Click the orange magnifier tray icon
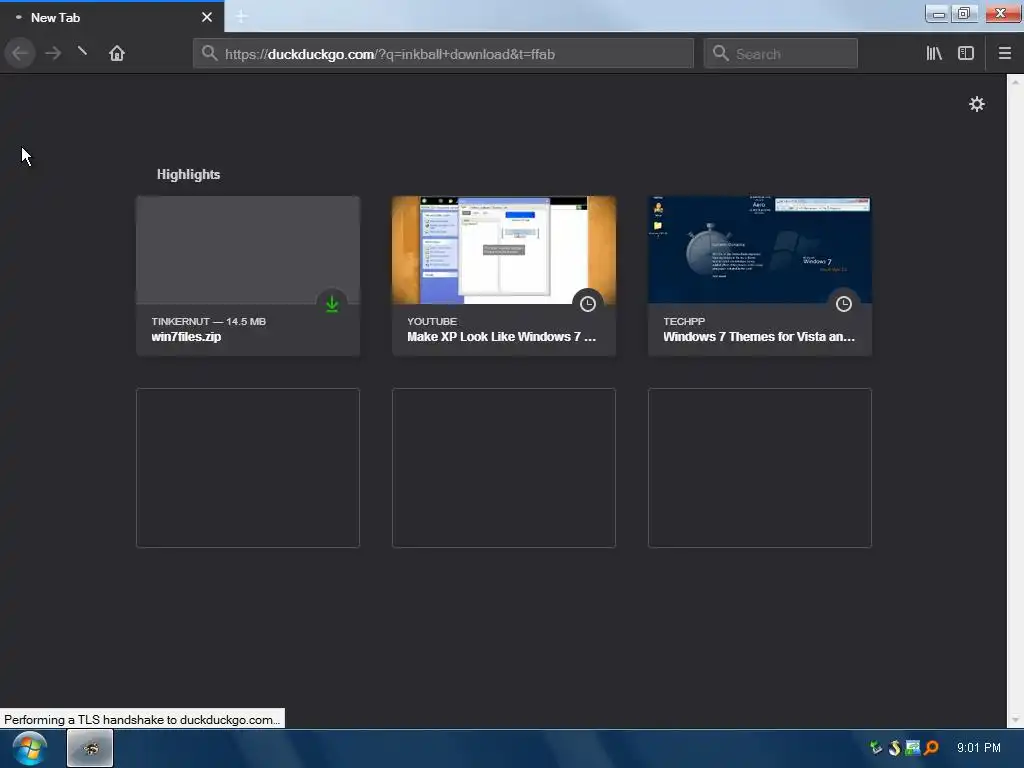1024x768 pixels. 931,748
